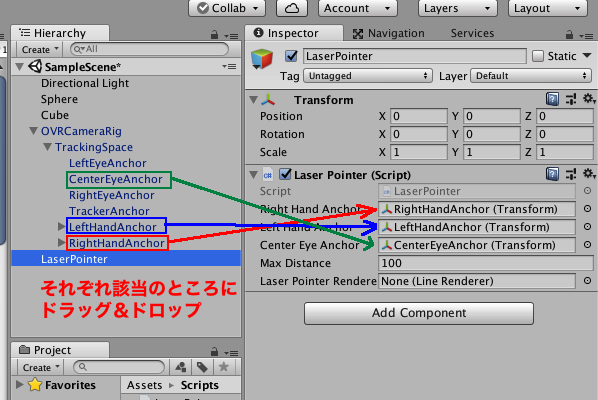This screenshot has height=400, width=598.
Task: Click the Add Component button
Action: (419, 313)
